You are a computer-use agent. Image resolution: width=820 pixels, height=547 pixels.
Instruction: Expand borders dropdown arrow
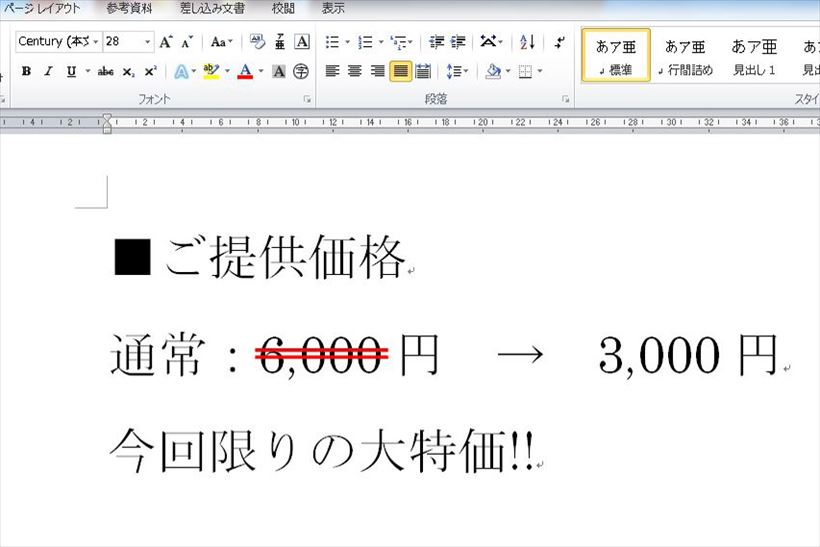540,71
